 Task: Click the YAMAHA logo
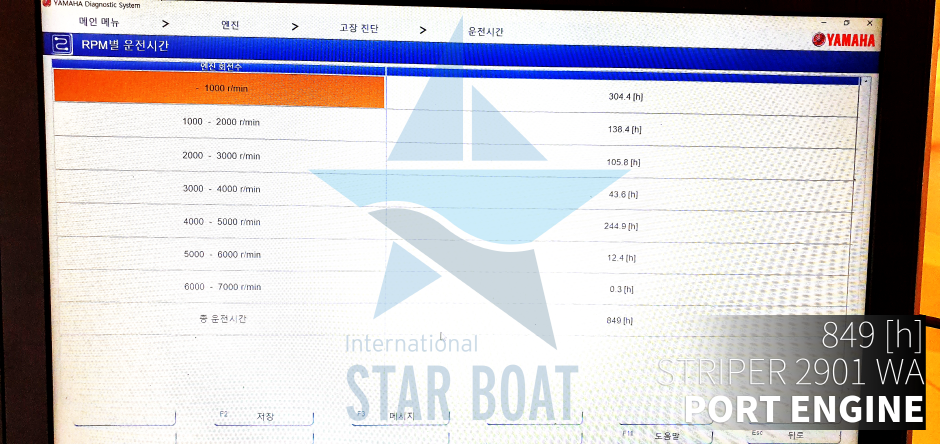pos(843,40)
